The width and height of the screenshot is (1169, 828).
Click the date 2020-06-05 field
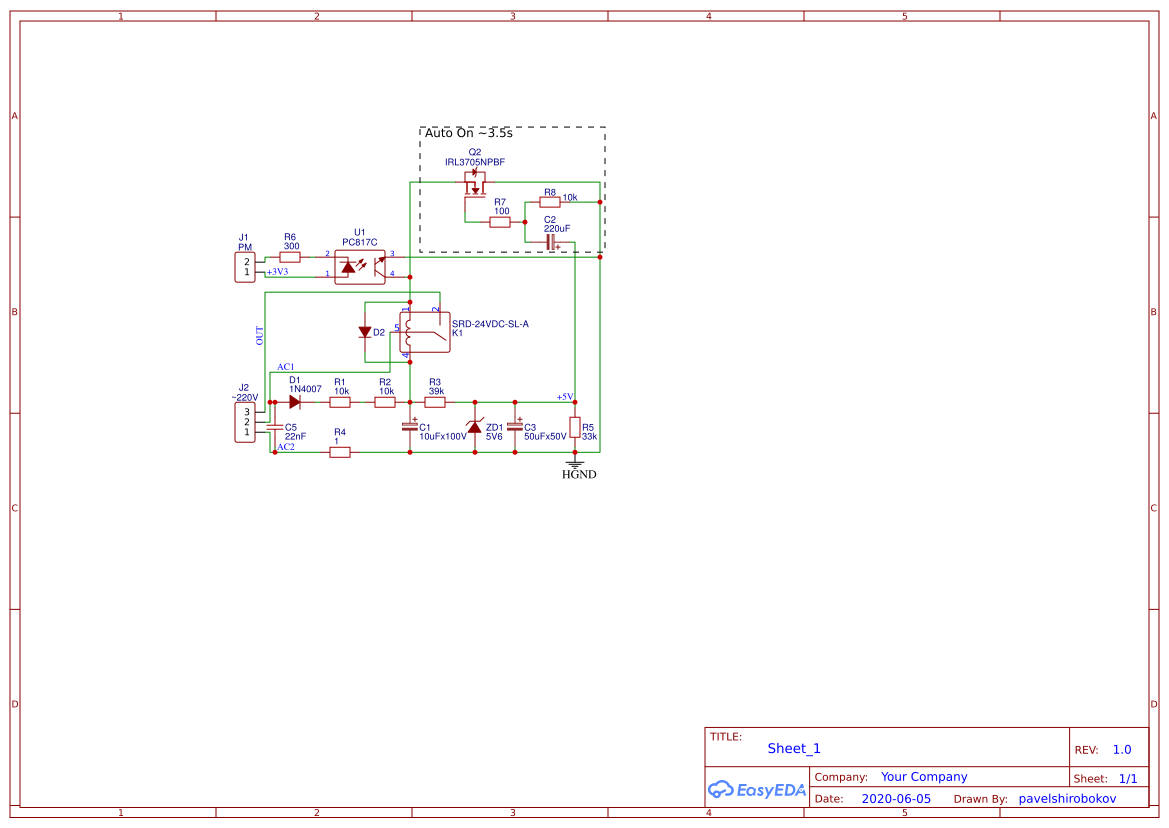click(x=895, y=799)
